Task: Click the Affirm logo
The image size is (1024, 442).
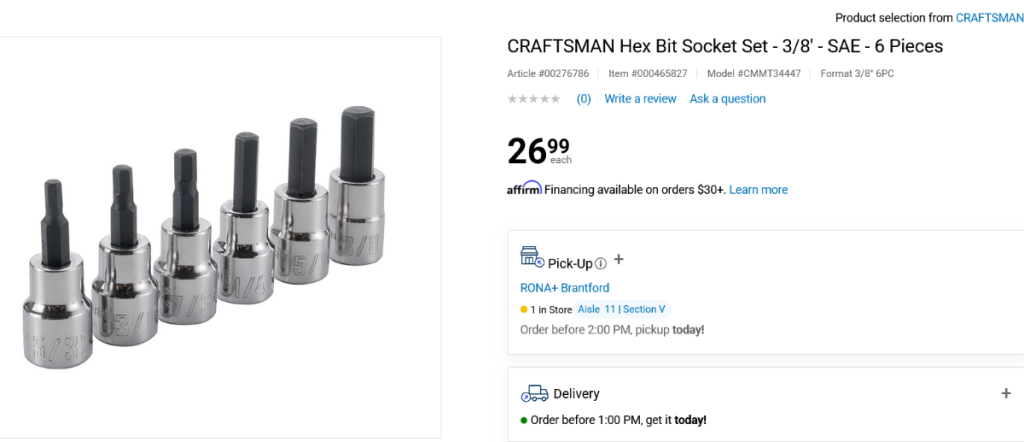Action: 524,188
